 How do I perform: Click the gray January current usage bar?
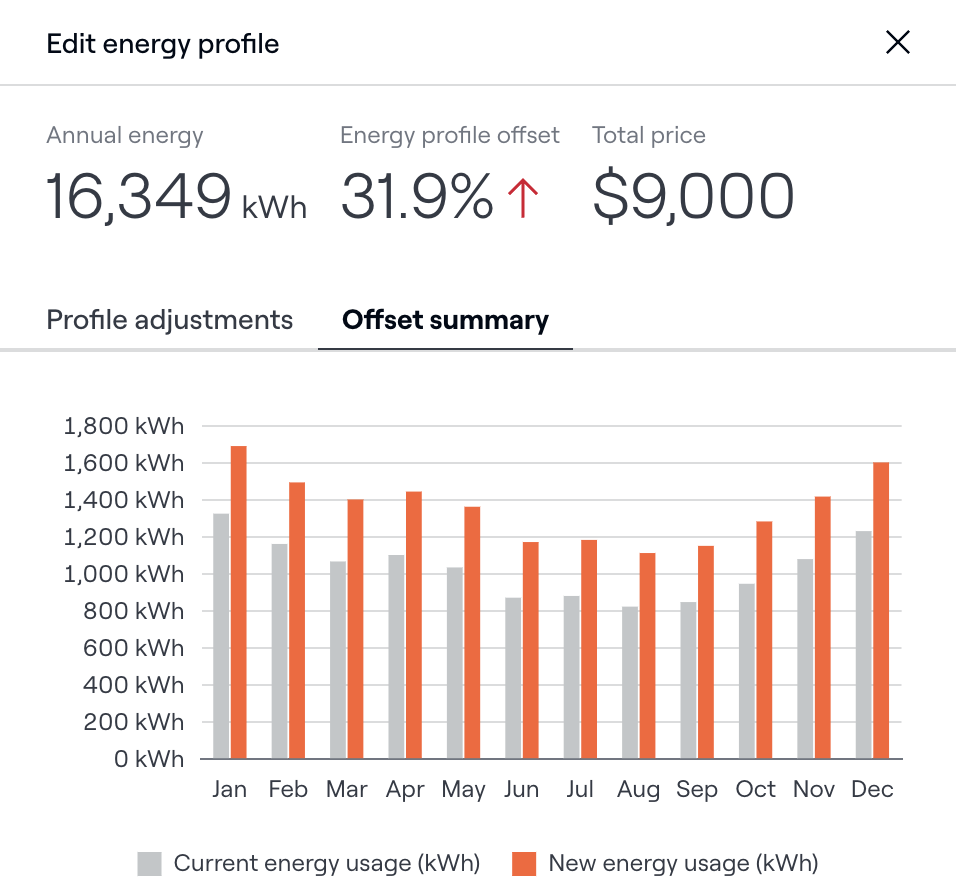pos(221,636)
